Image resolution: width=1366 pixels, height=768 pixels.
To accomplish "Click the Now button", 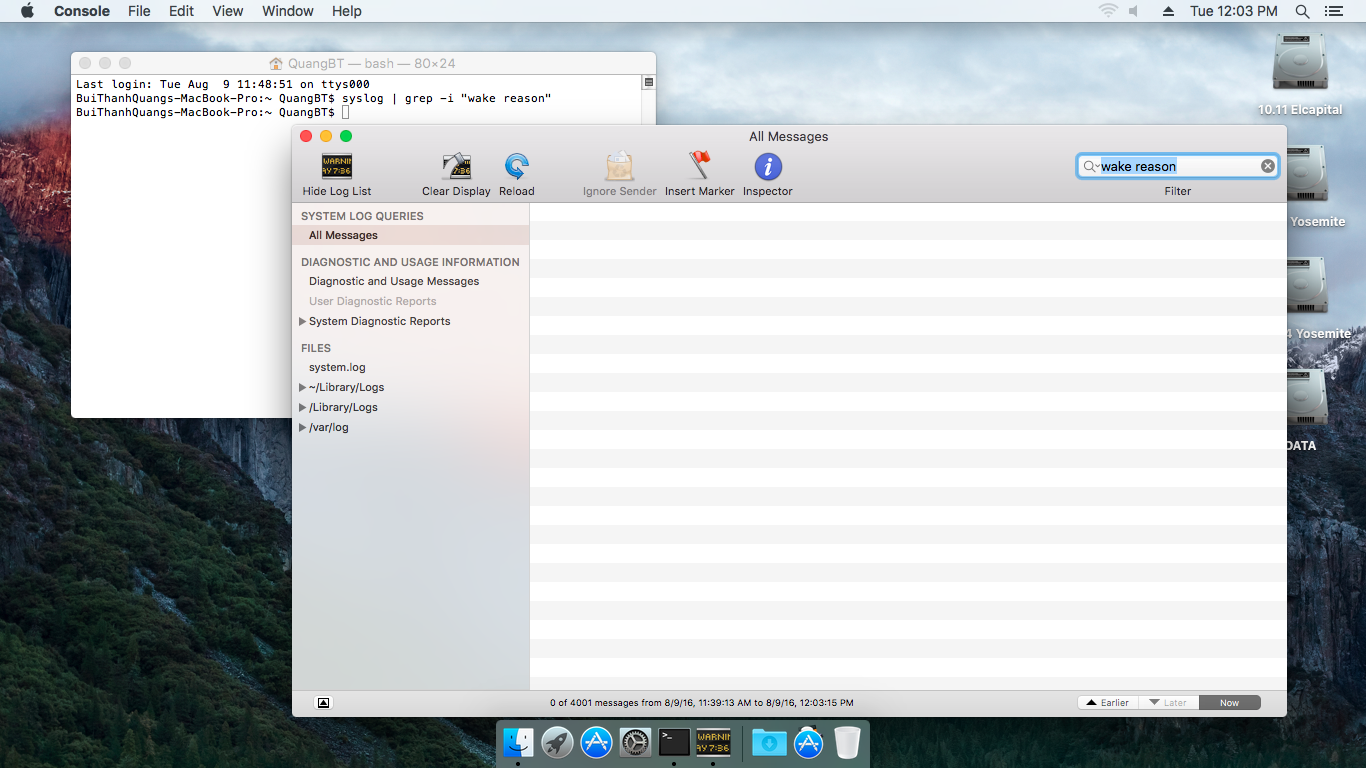I will pos(1229,703).
